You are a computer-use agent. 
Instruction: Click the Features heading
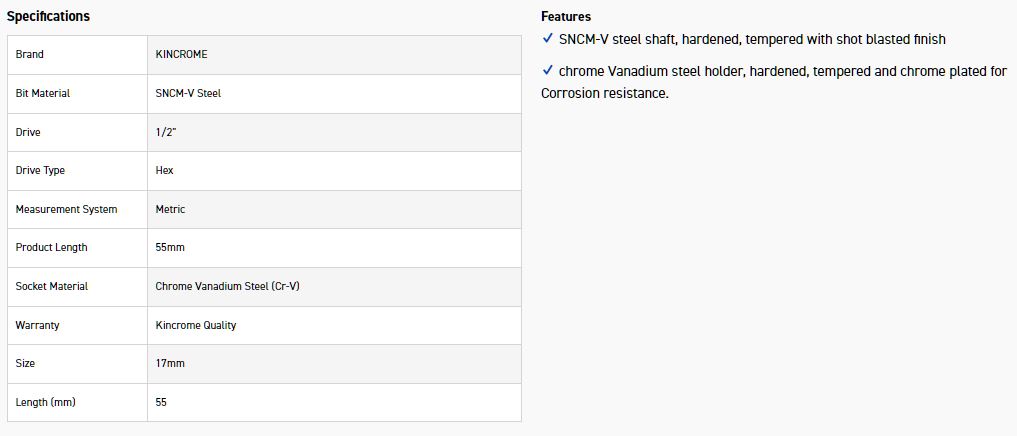pyautogui.click(x=565, y=16)
